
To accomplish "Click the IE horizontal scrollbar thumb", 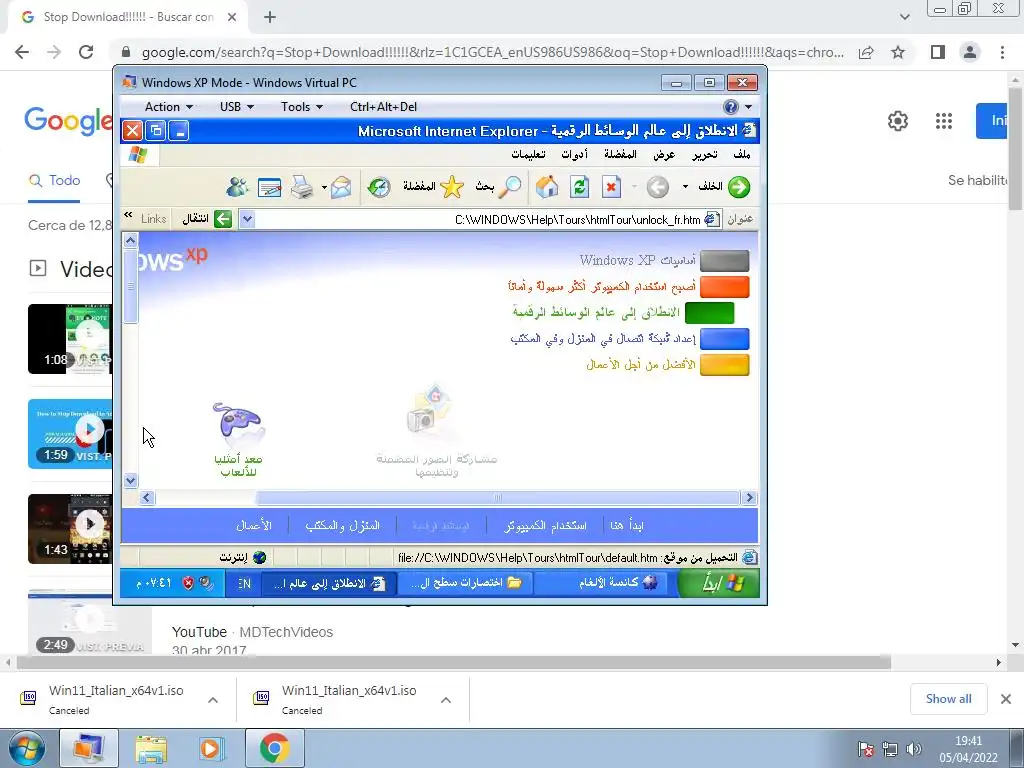I will [498, 498].
